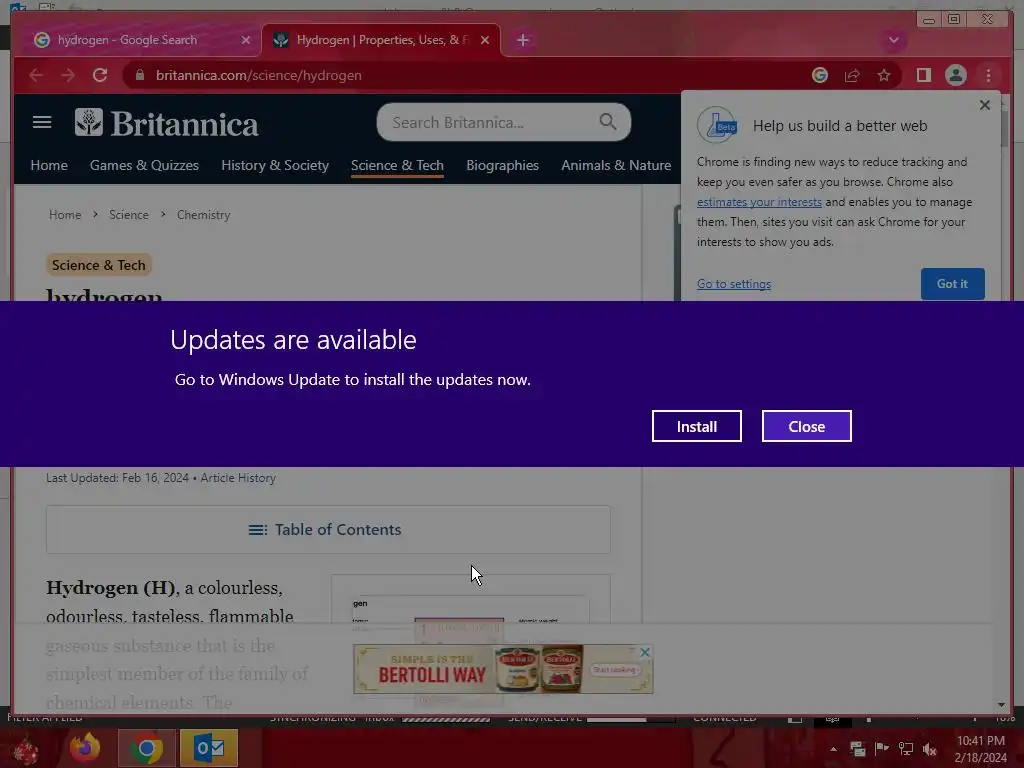Open Britannica hamburger menu
The width and height of the screenshot is (1024, 768).
42,122
